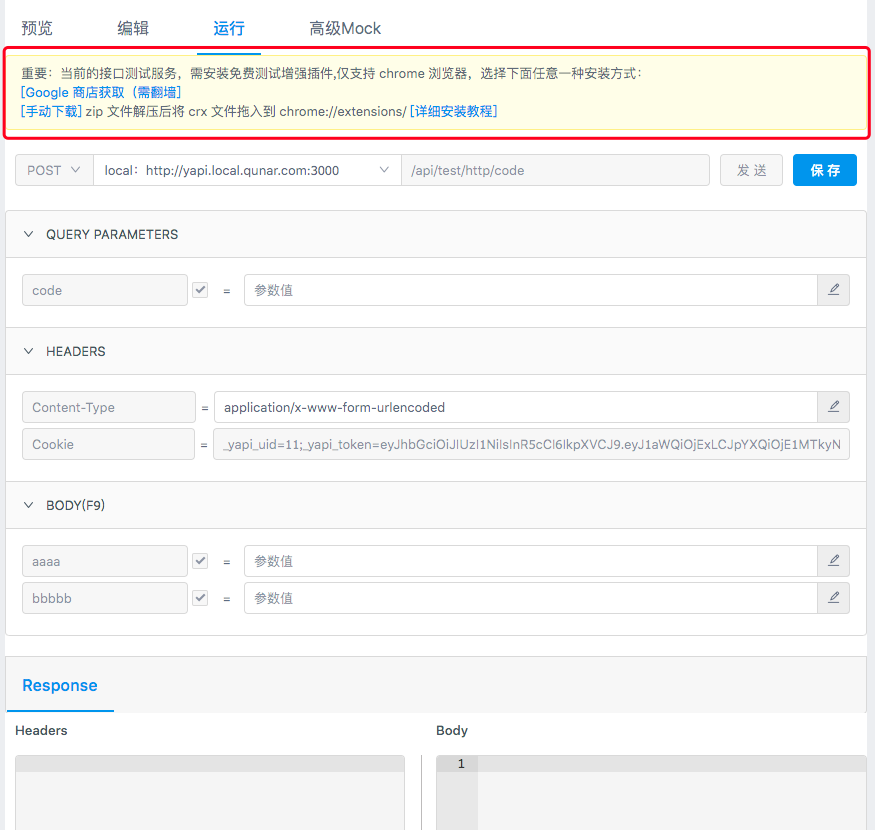Screen dimensions: 875x830
Task: Switch to the 编辑 tab
Action: (x=133, y=28)
